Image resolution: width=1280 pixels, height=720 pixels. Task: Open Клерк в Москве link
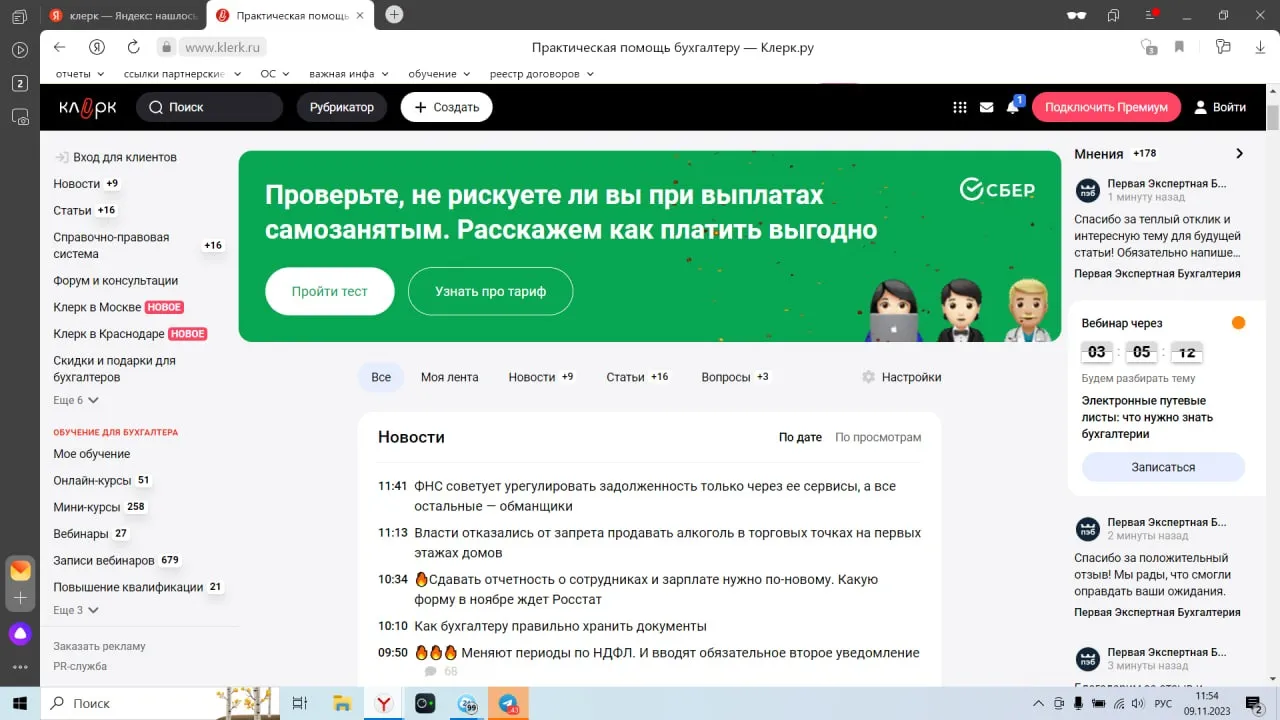coord(97,307)
